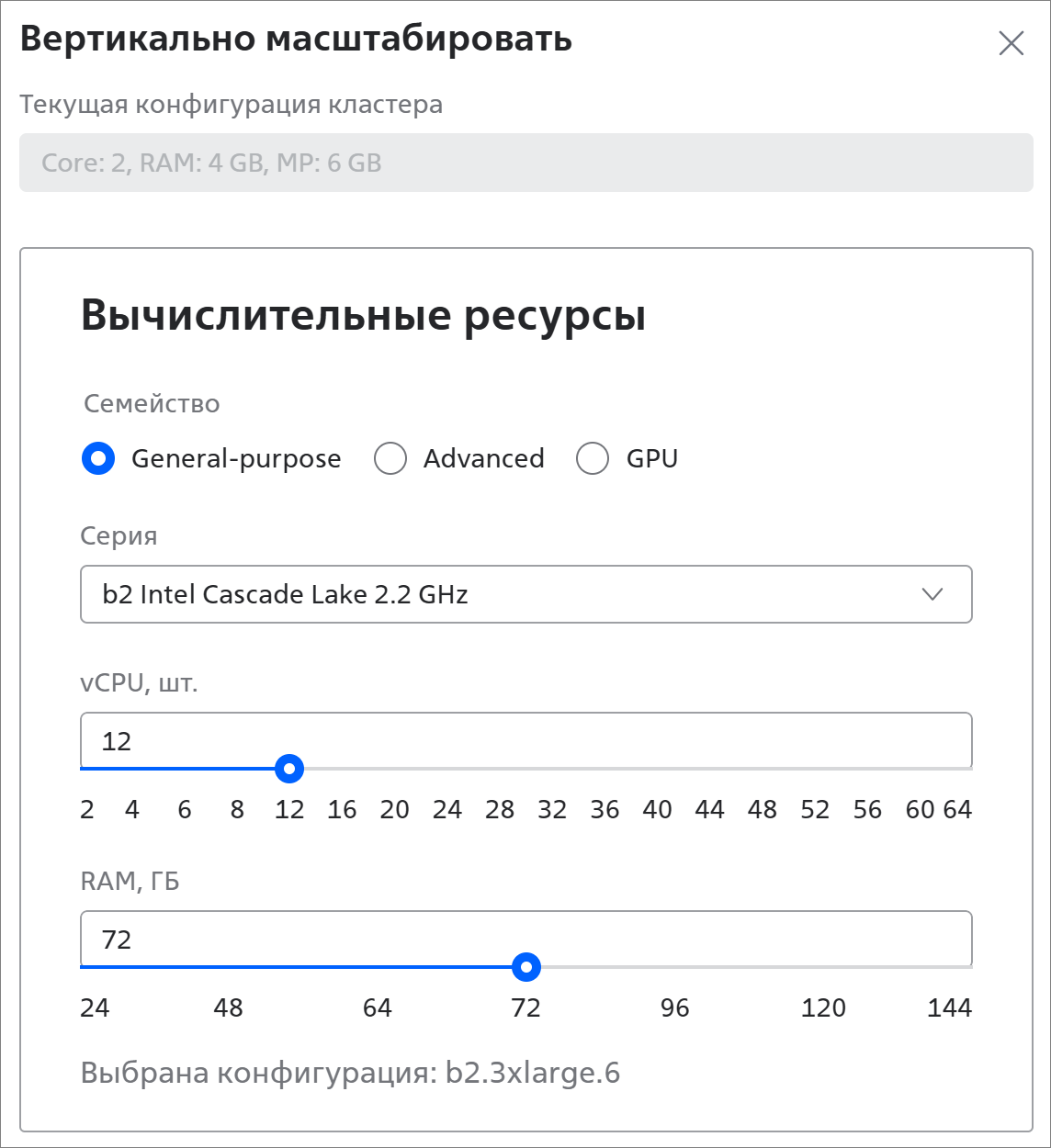Select the General-purpose family radio button

coord(98,458)
